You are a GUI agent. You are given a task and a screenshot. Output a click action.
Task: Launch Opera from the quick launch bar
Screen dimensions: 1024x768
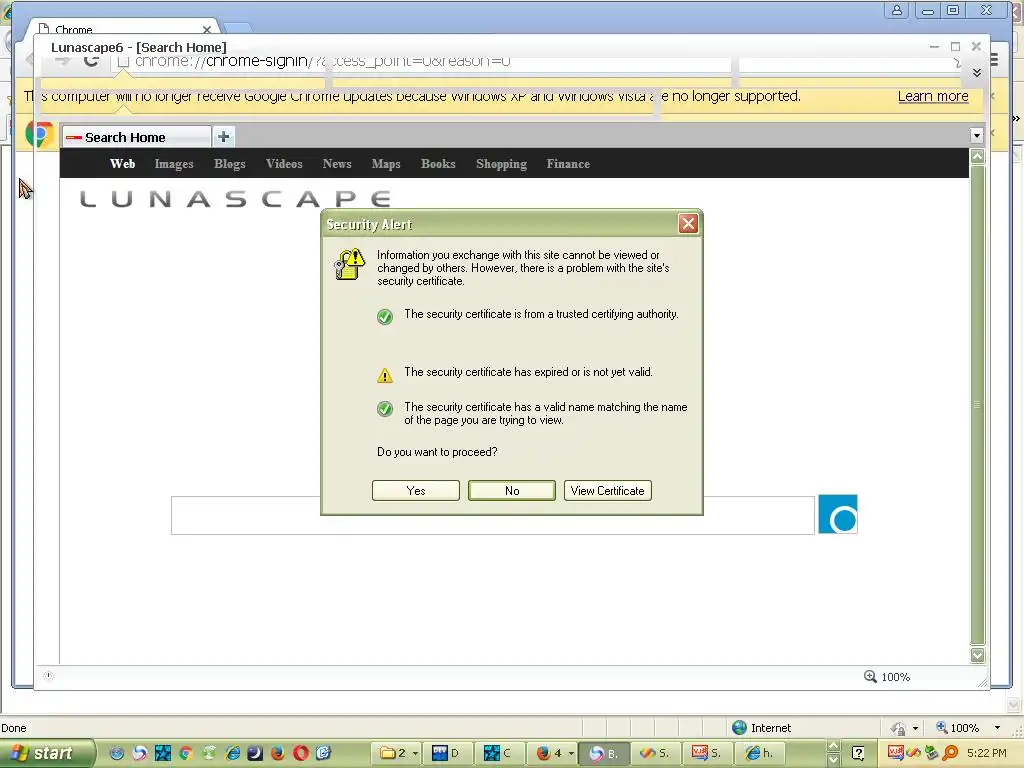(300, 753)
